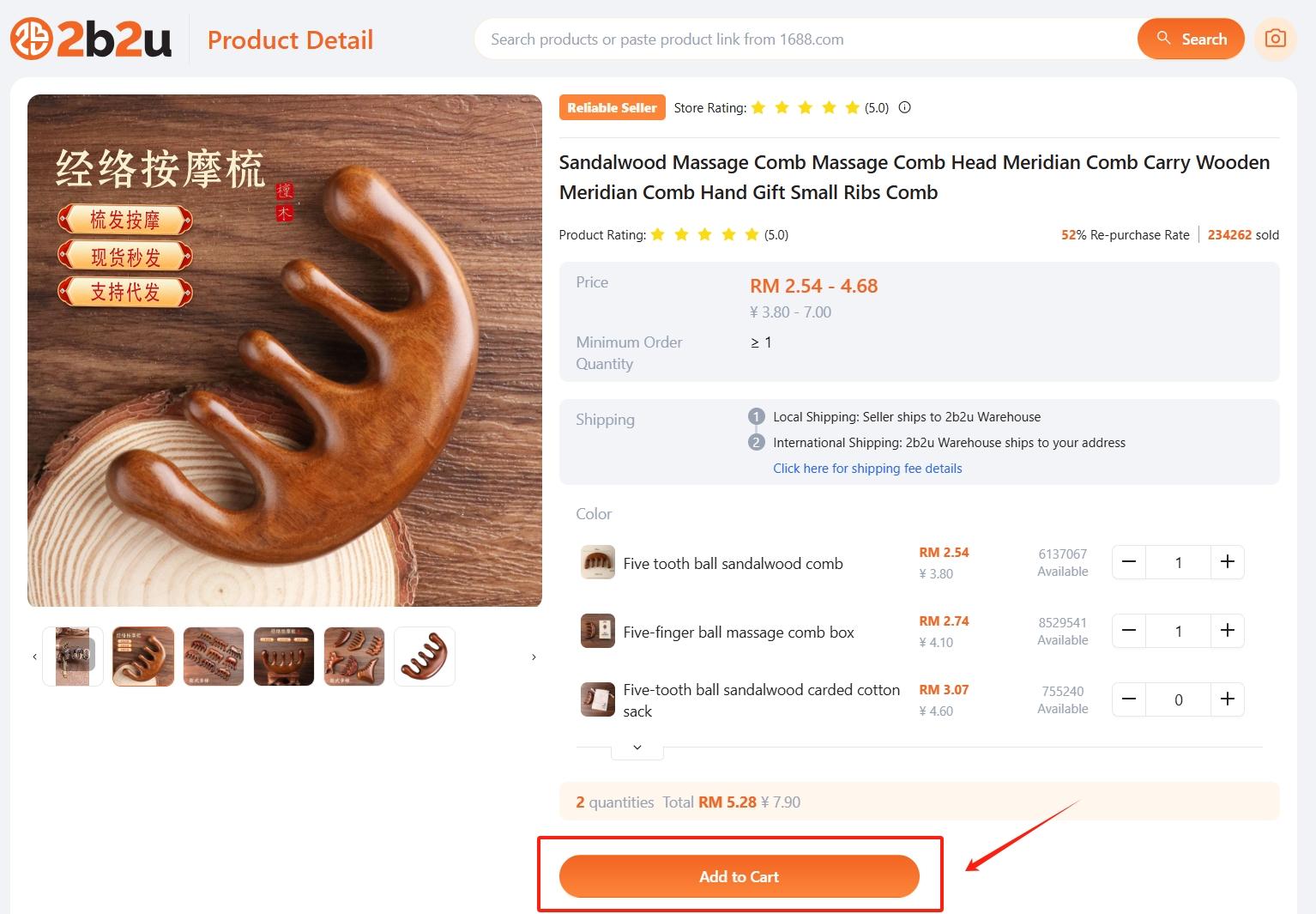
Task: Choose Five tooth ball sandalwood comb swatch image
Action: [x=597, y=563]
